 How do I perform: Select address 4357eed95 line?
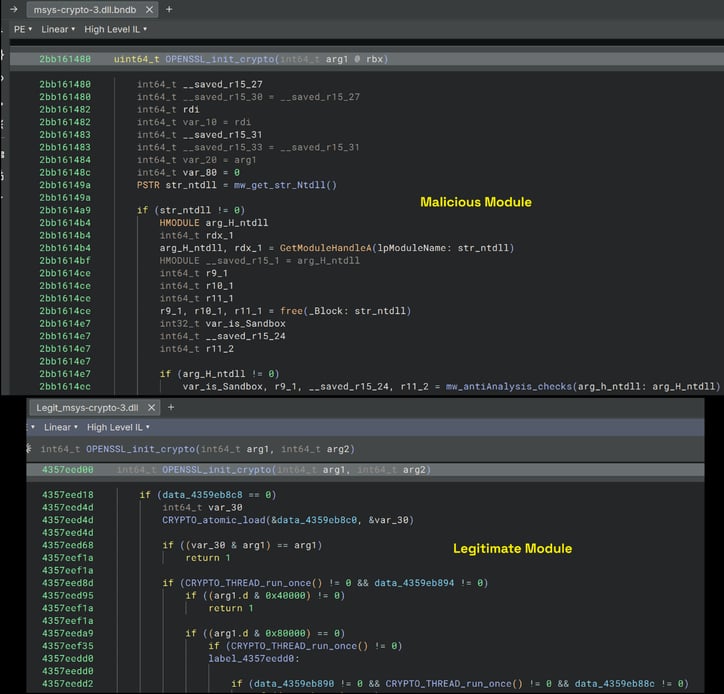pos(67,596)
